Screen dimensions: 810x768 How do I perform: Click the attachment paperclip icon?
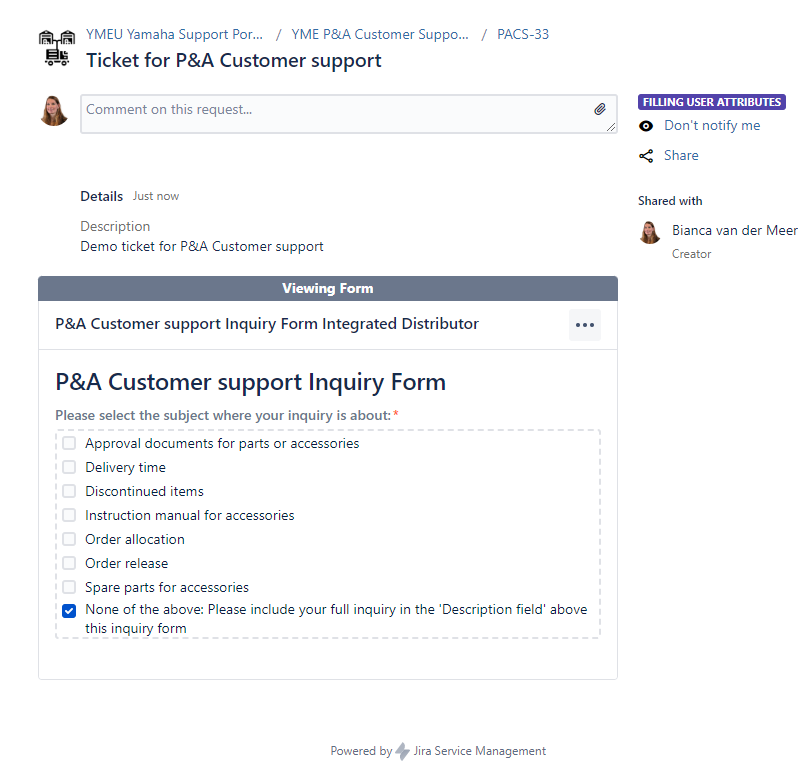tap(599, 109)
